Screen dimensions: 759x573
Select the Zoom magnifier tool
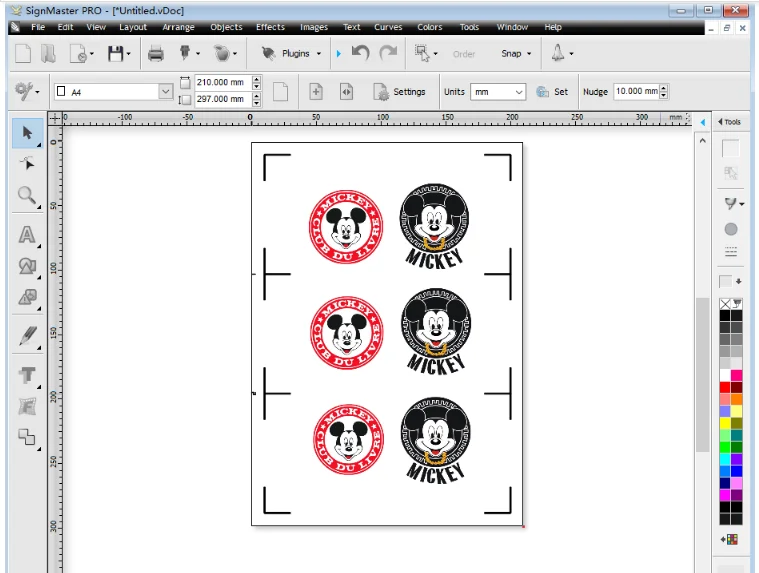[27, 196]
